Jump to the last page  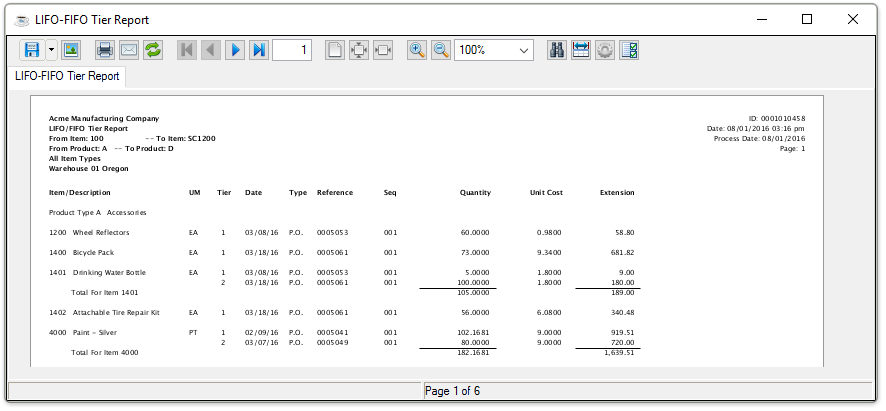(x=259, y=50)
